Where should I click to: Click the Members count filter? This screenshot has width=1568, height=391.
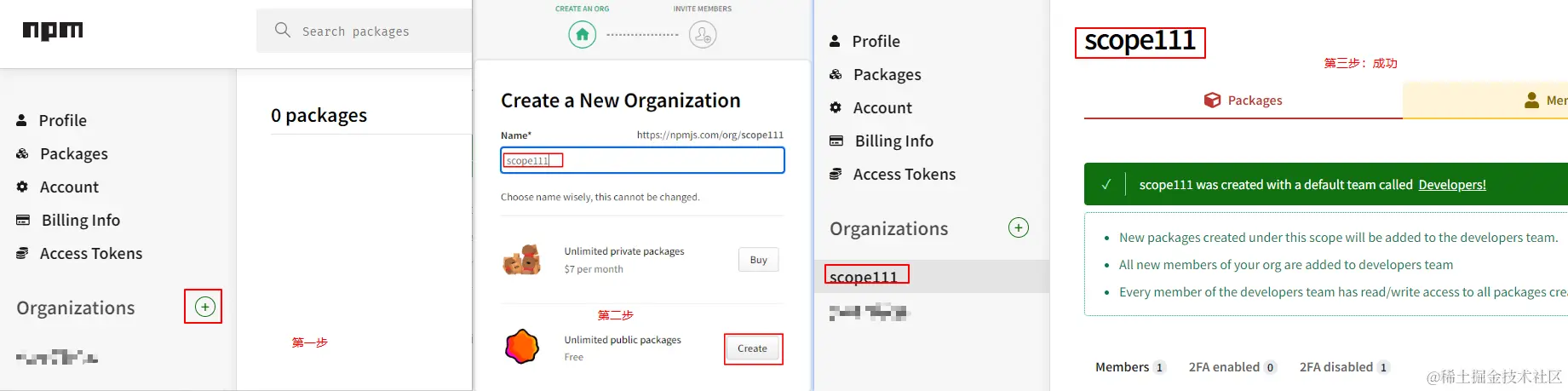click(1130, 367)
